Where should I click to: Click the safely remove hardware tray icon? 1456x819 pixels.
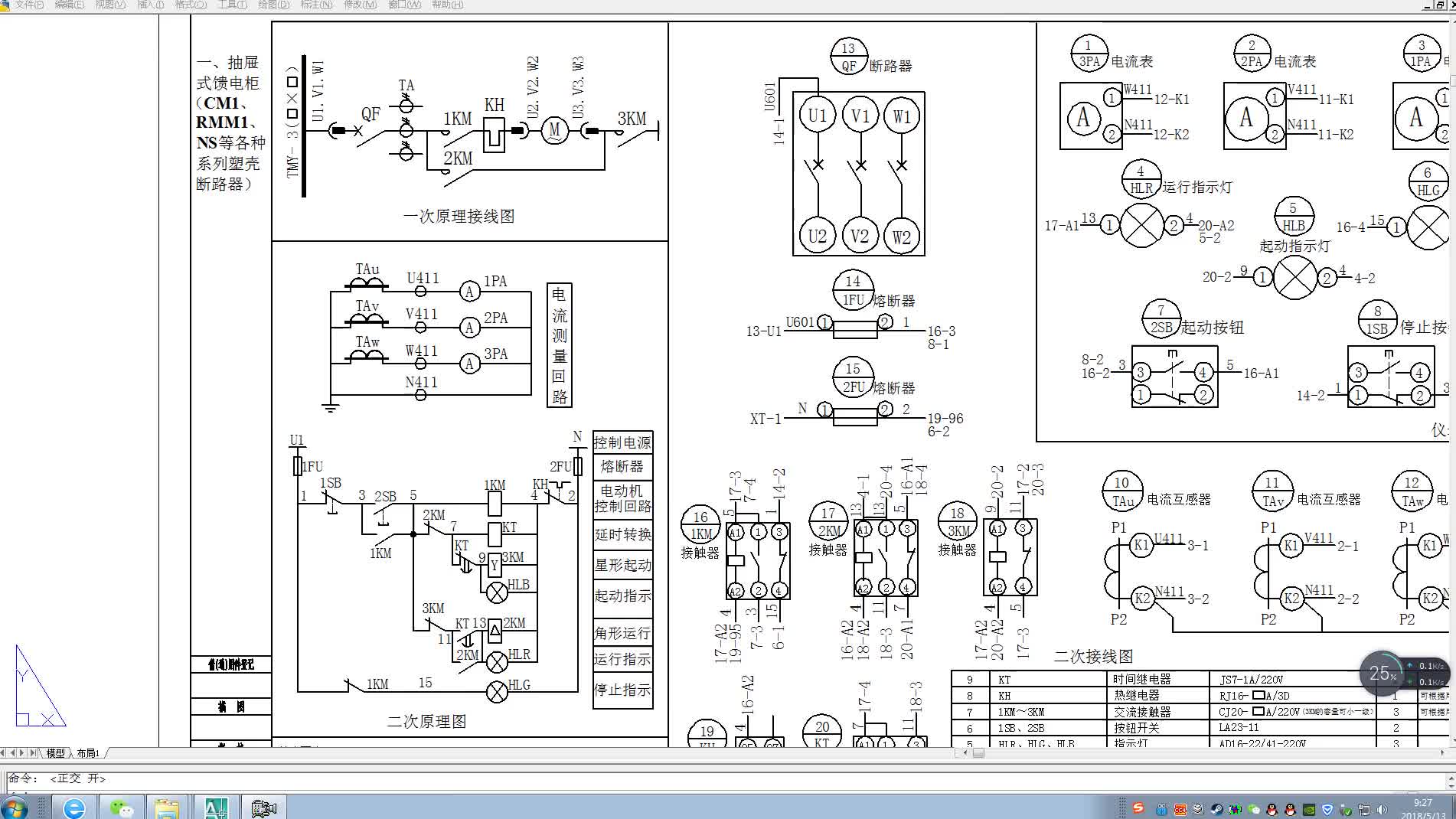[x=1346, y=809]
